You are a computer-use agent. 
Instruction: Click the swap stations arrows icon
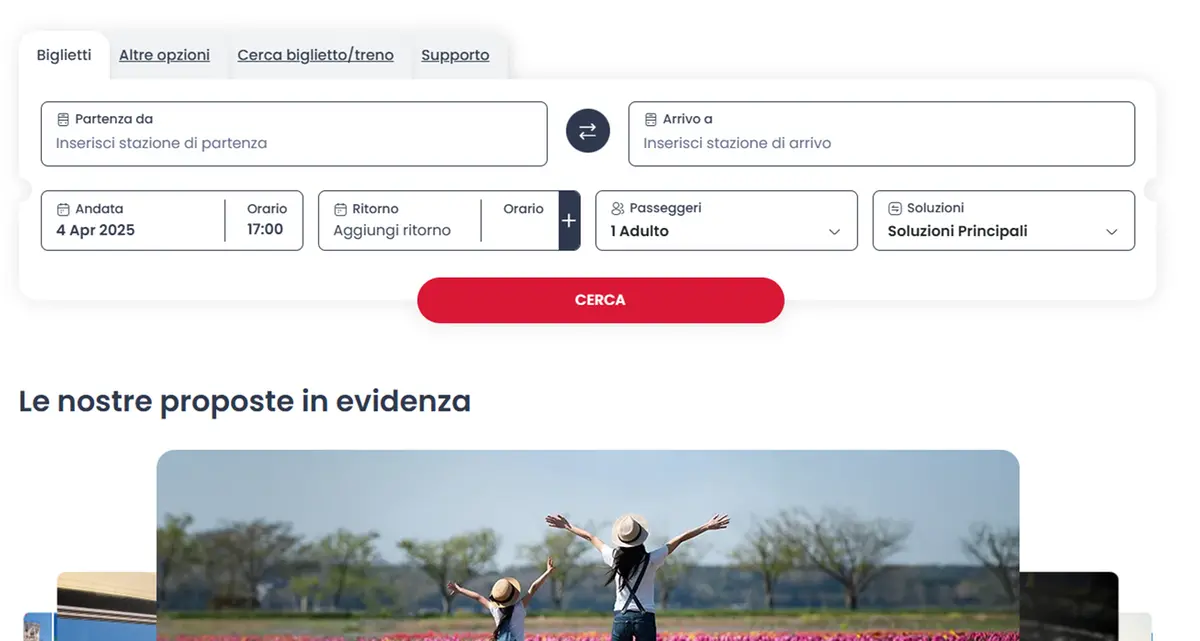pyautogui.click(x=588, y=132)
